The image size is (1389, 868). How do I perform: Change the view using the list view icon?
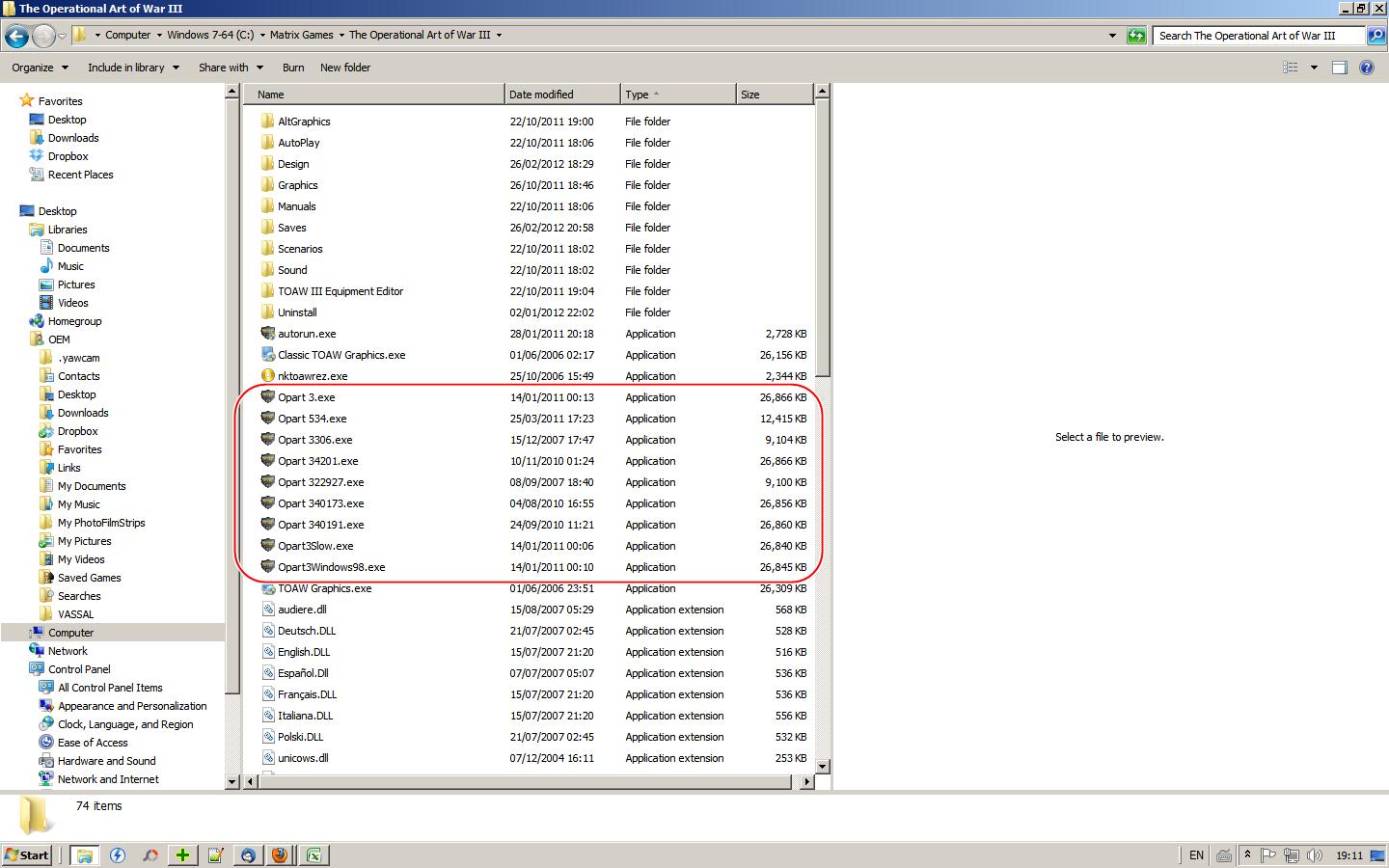click(1291, 68)
